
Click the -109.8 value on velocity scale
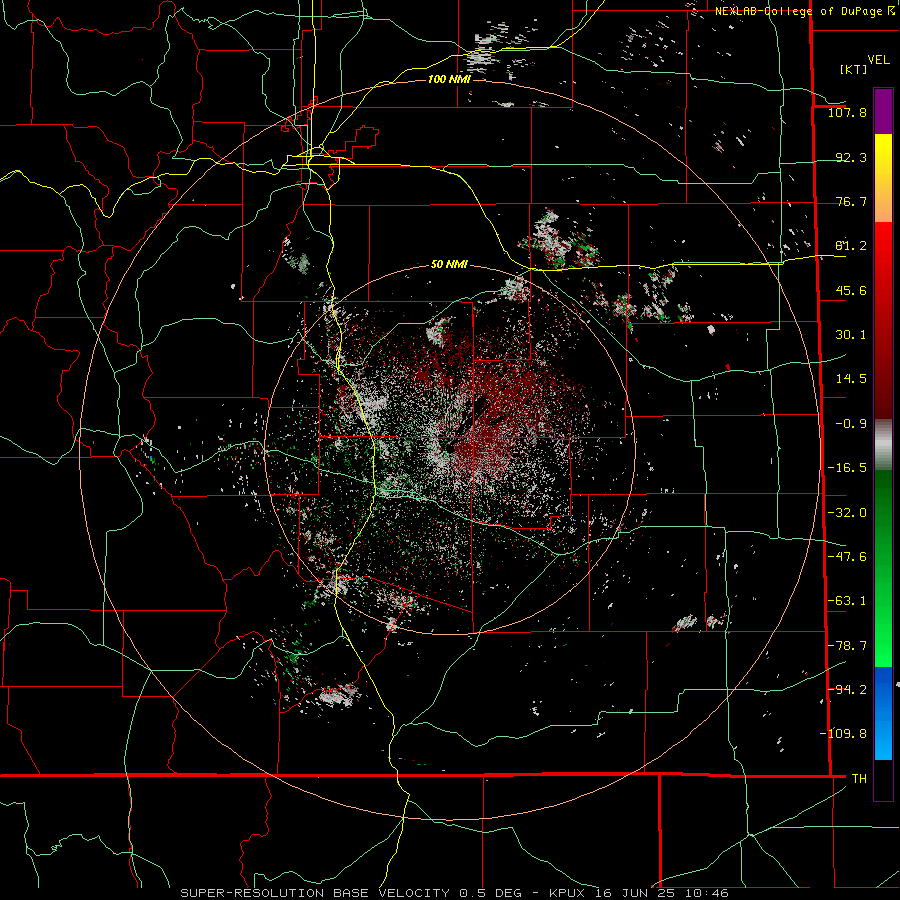843,734
